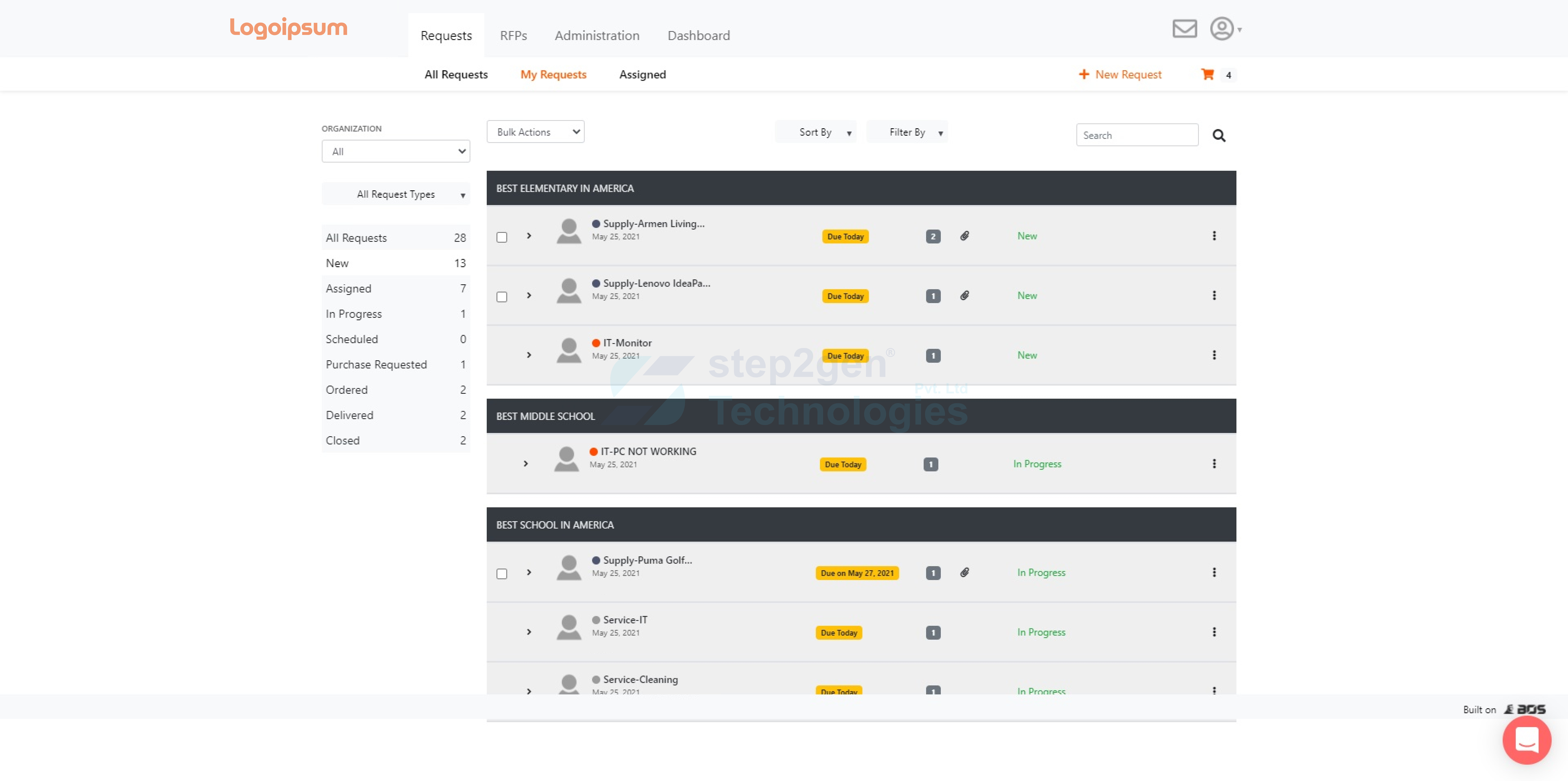The height and width of the screenshot is (781, 1568).
Task: Click user avatar on IT-Monitor row
Action: [x=569, y=351]
